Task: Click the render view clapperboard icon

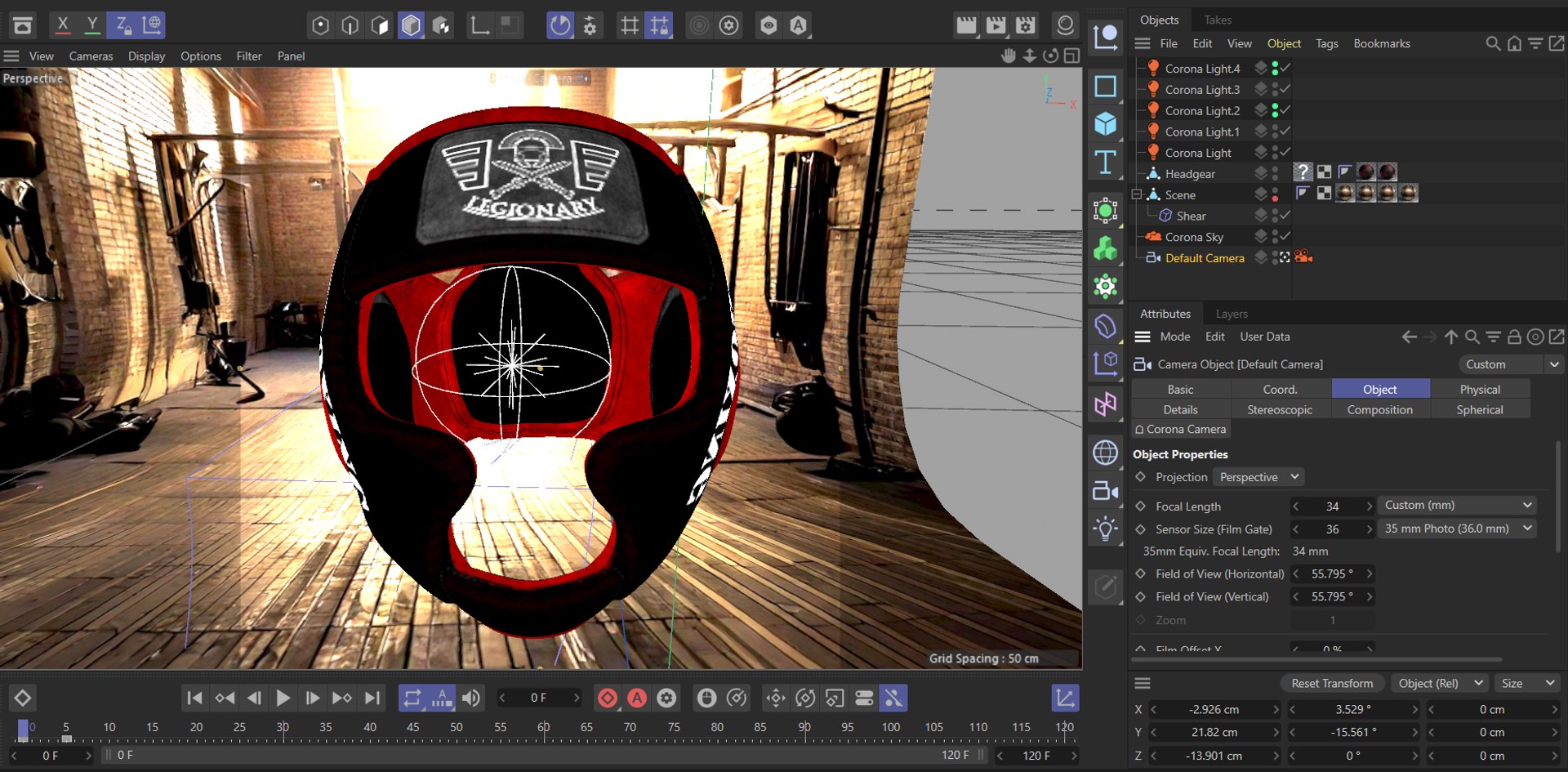Action: [966, 25]
